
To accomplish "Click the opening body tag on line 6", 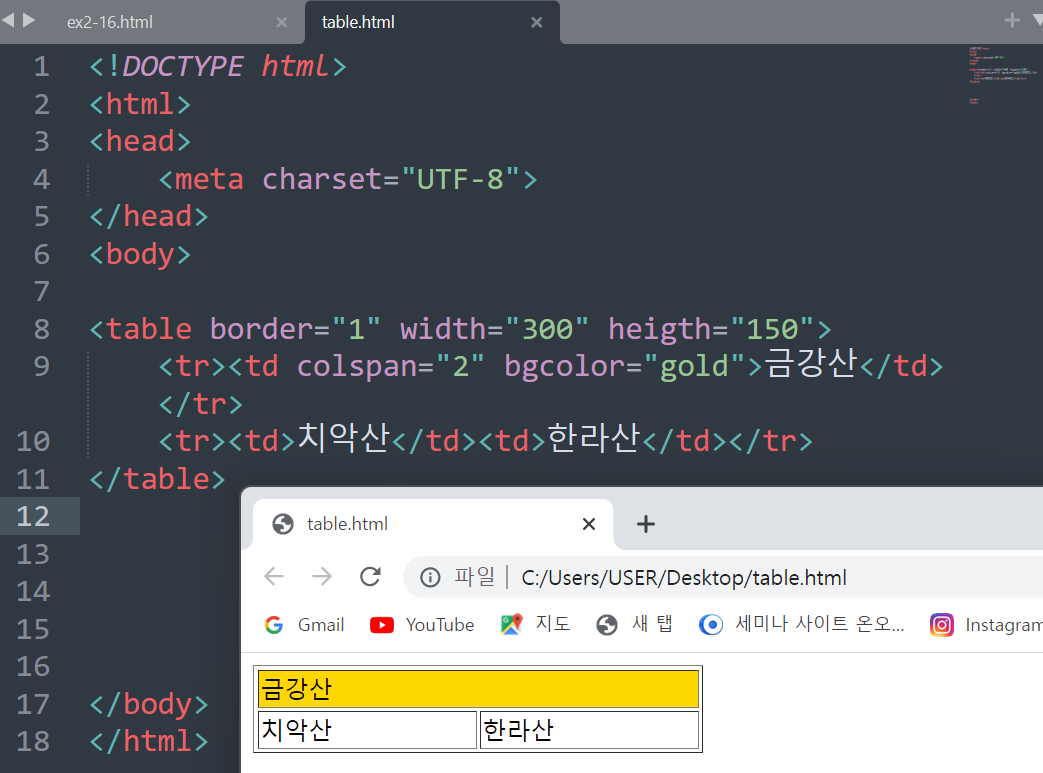I will (x=140, y=254).
